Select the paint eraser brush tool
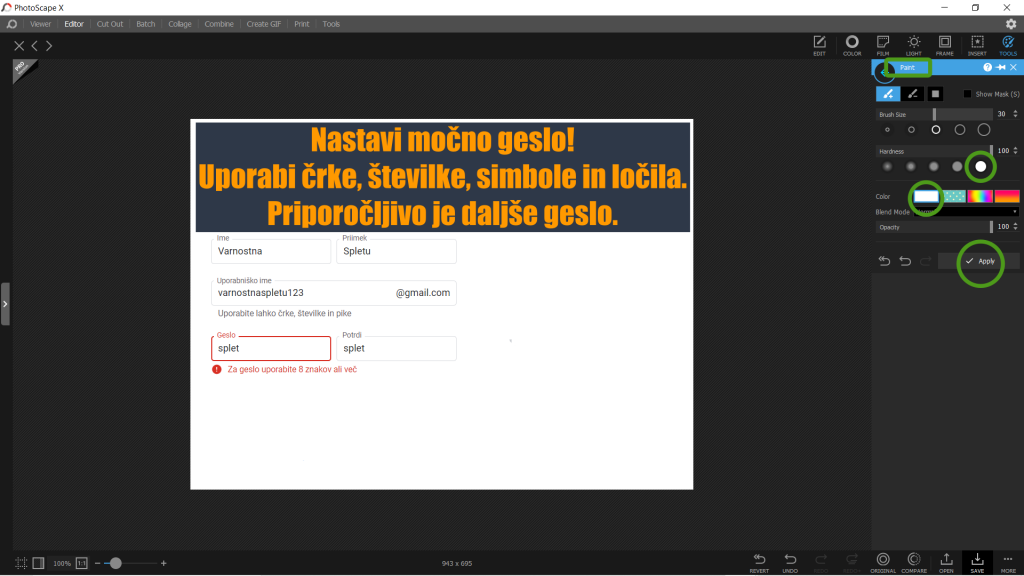This screenshot has height=576, width=1024. click(912, 94)
